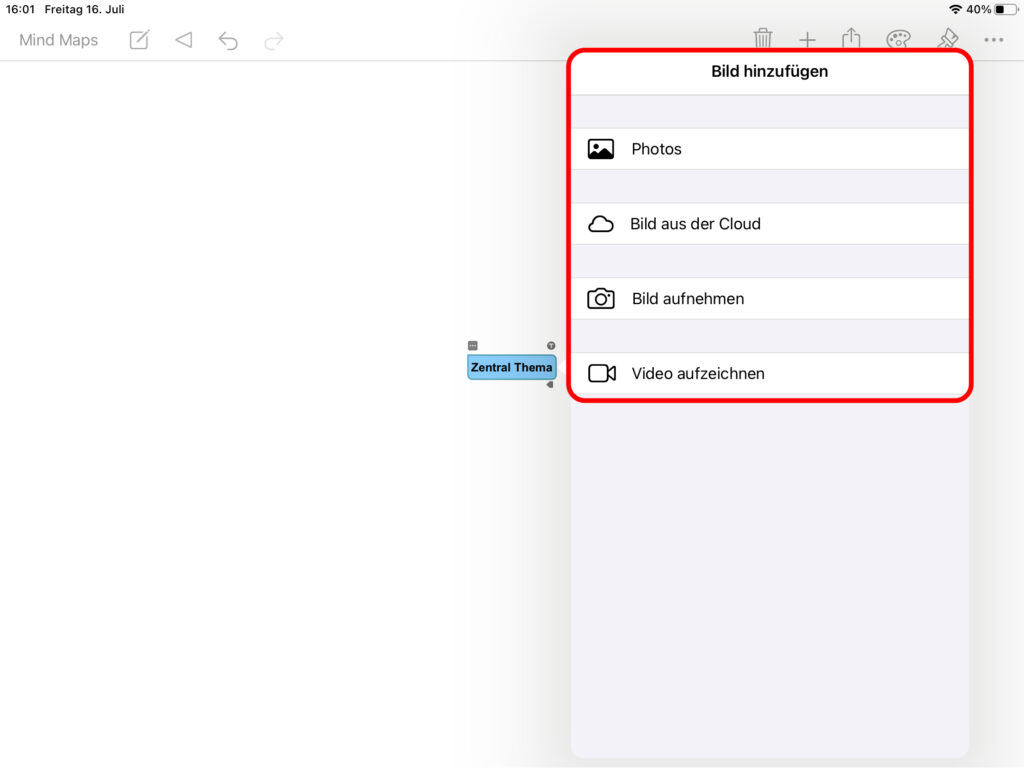Click the T text handle above node
Screen dimensions: 1024x768
click(551, 346)
